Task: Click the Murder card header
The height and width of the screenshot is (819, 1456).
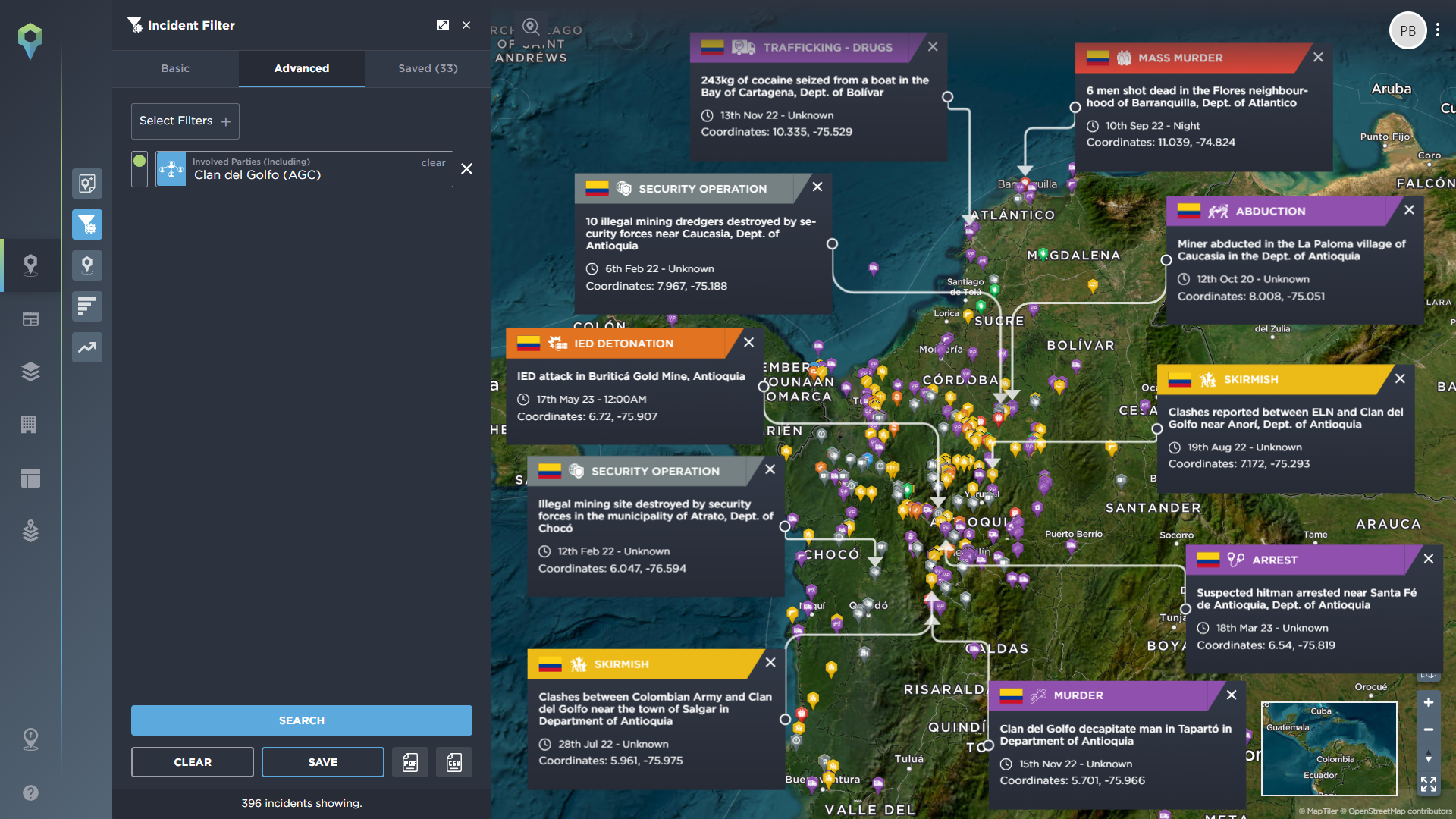Action: (1106, 696)
